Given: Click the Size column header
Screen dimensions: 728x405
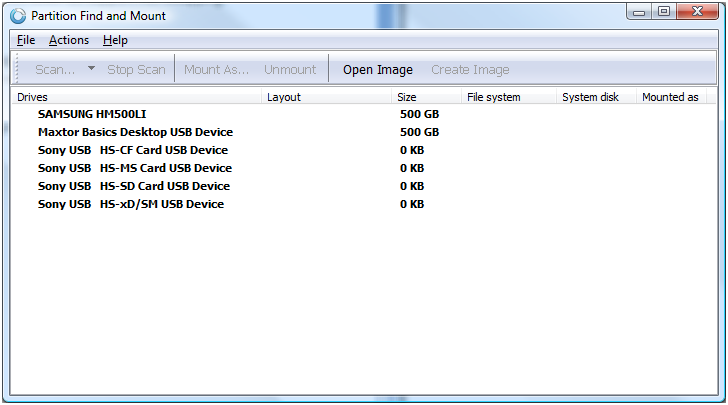Looking at the screenshot, I should point(427,97).
